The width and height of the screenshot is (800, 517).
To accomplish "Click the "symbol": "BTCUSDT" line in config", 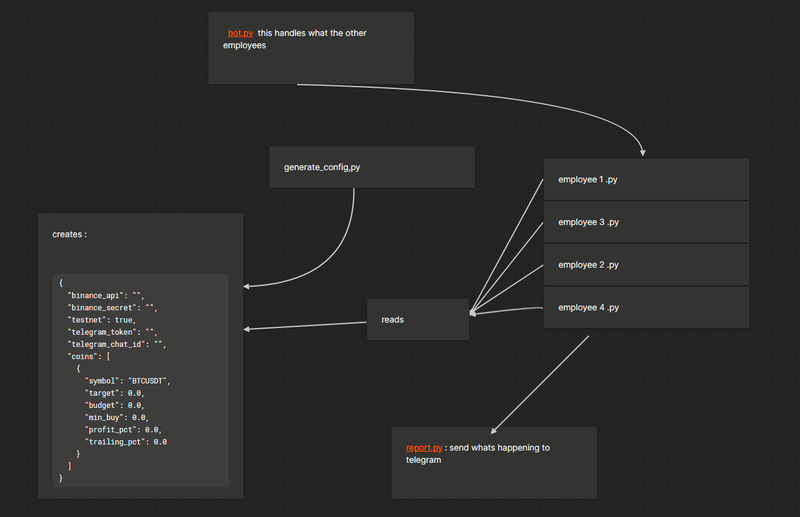I will click(128, 381).
